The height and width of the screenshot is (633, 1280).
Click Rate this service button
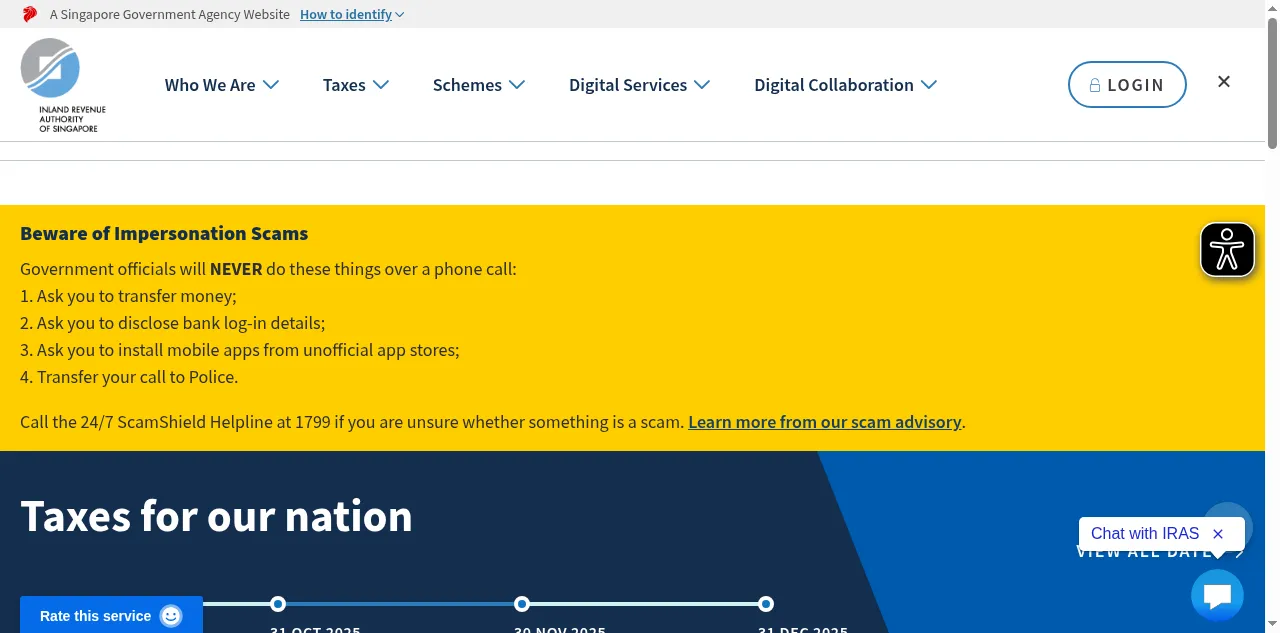pos(111,616)
